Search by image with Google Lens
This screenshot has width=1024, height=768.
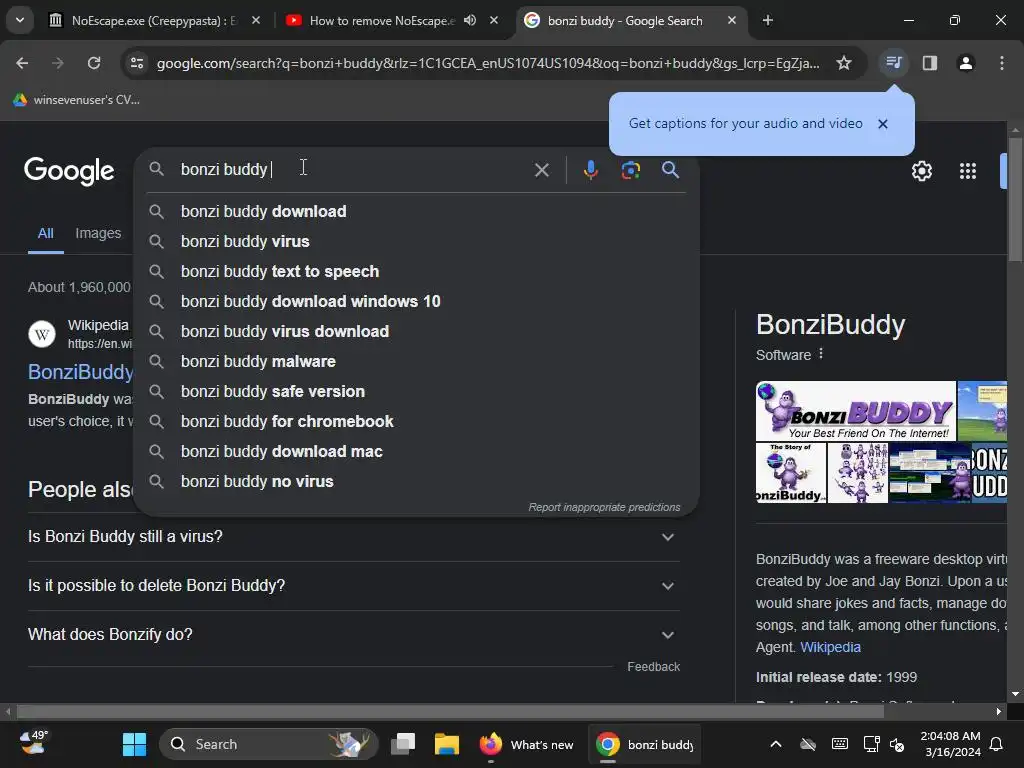click(x=630, y=170)
